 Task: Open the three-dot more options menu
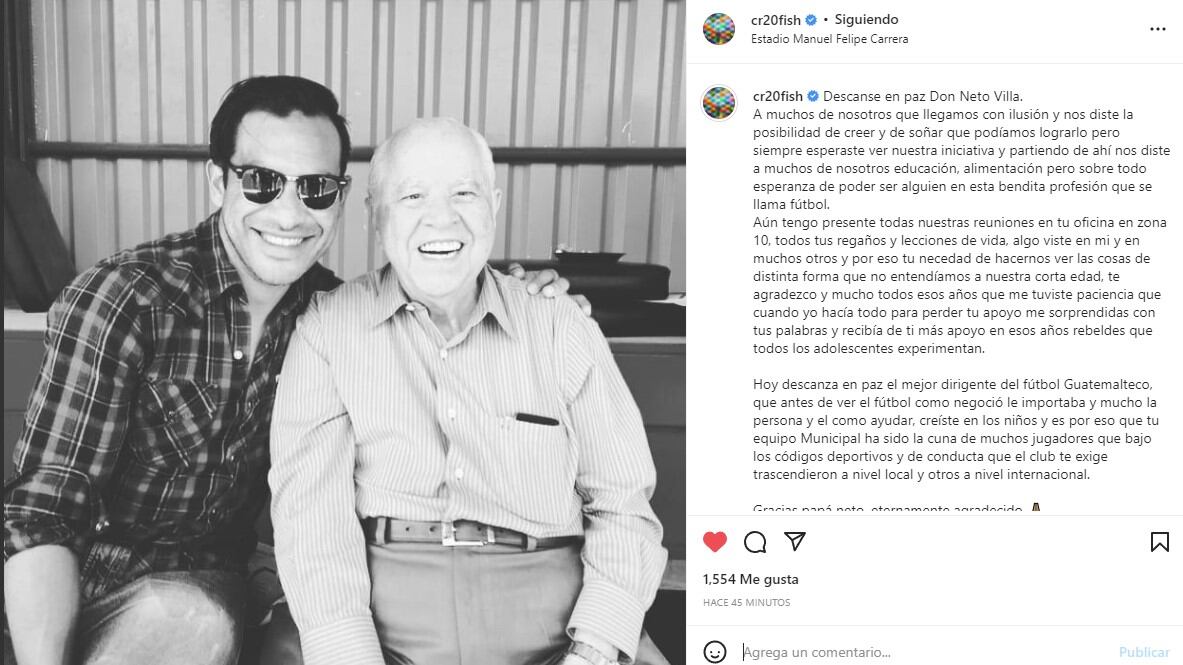1157,29
